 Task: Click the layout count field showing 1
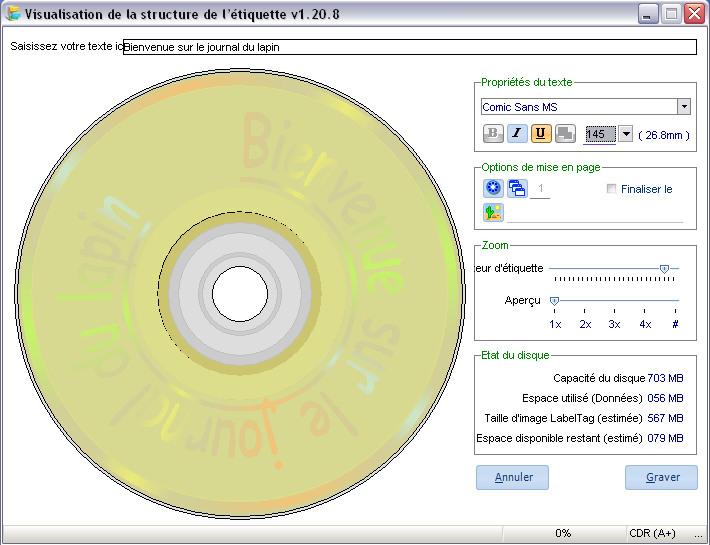540,189
